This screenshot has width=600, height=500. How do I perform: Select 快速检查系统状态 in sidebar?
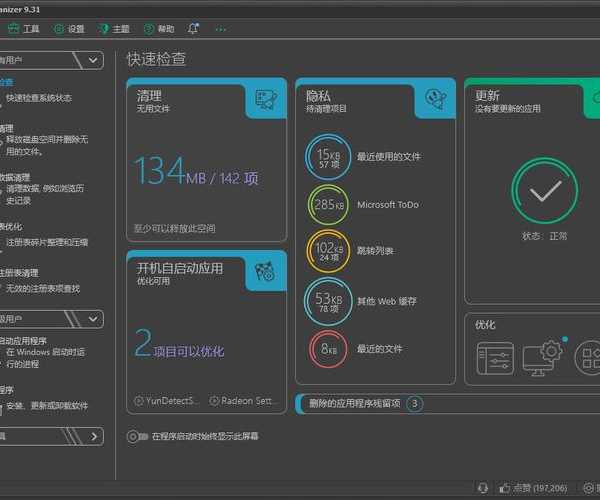click(x=39, y=98)
